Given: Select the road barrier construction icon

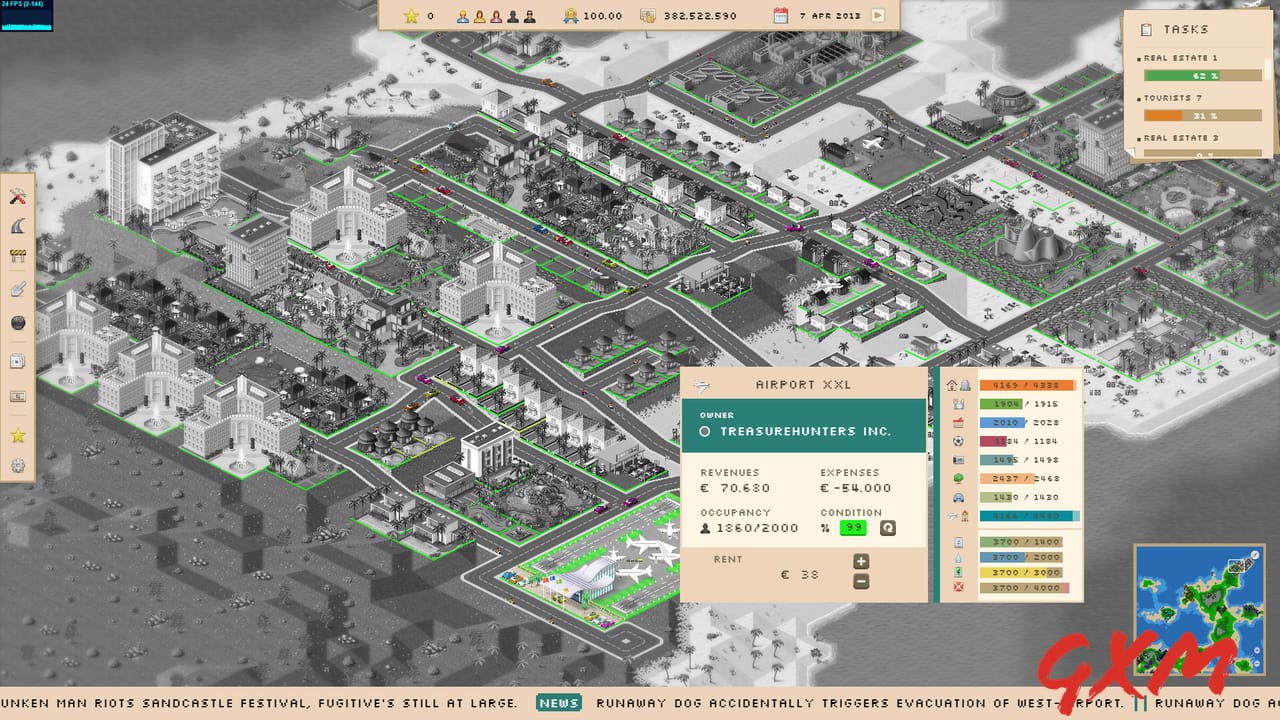Looking at the screenshot, I should pyautogui.click(x=17, y=256).
